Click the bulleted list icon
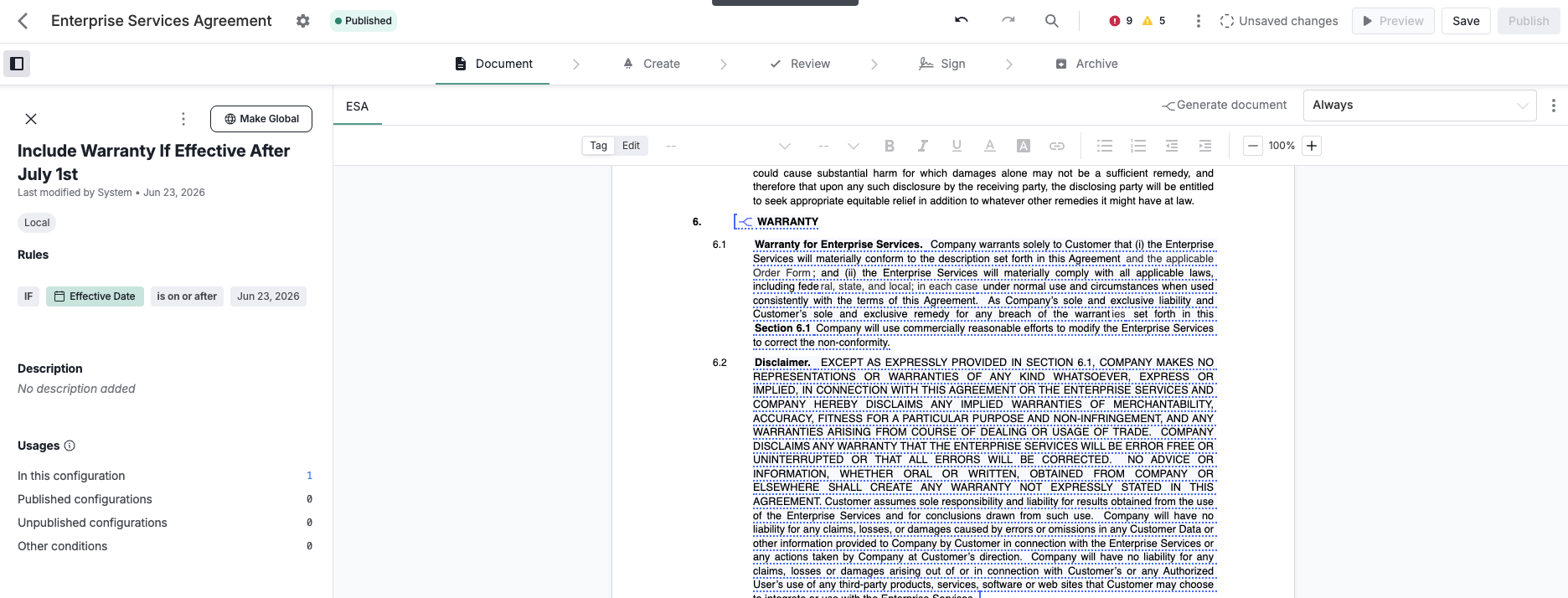 click(x=1105, y=146)
